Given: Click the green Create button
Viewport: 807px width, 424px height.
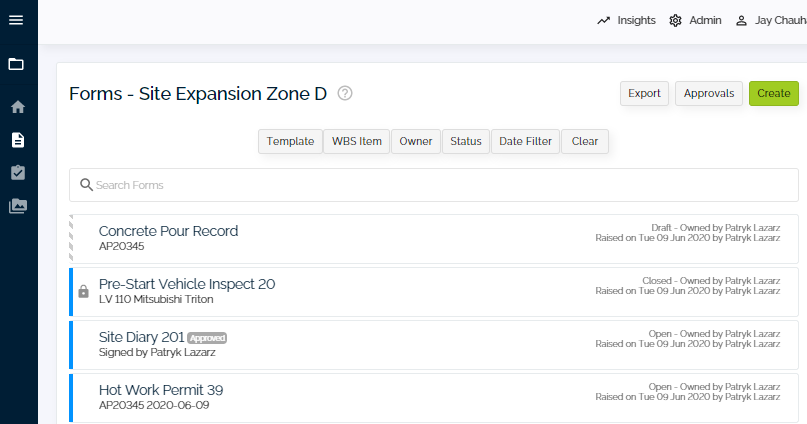Looking at the screenshot, I should pyautogui.click(x=774, y=93).
